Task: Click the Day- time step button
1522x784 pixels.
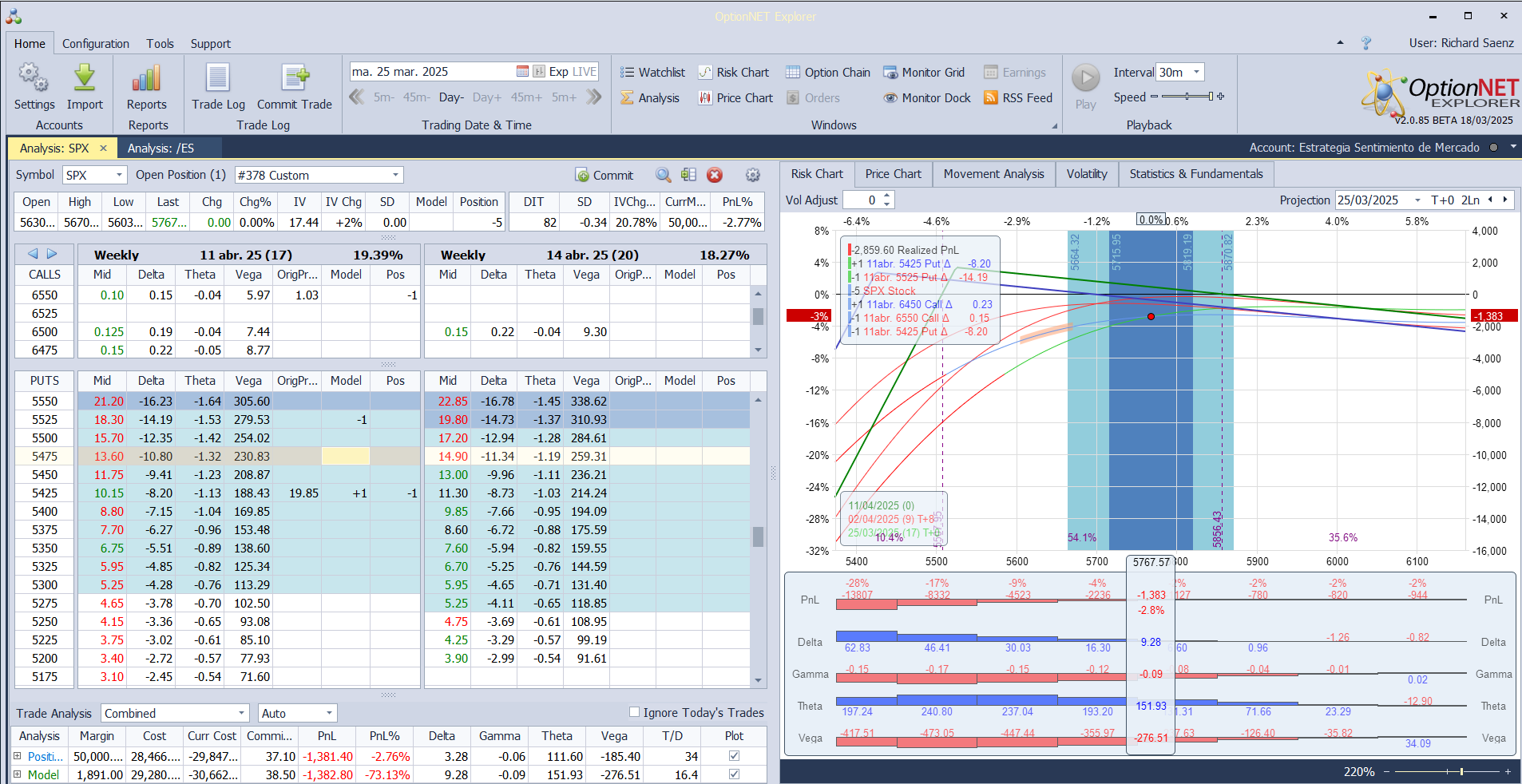Action: (451, 97)
